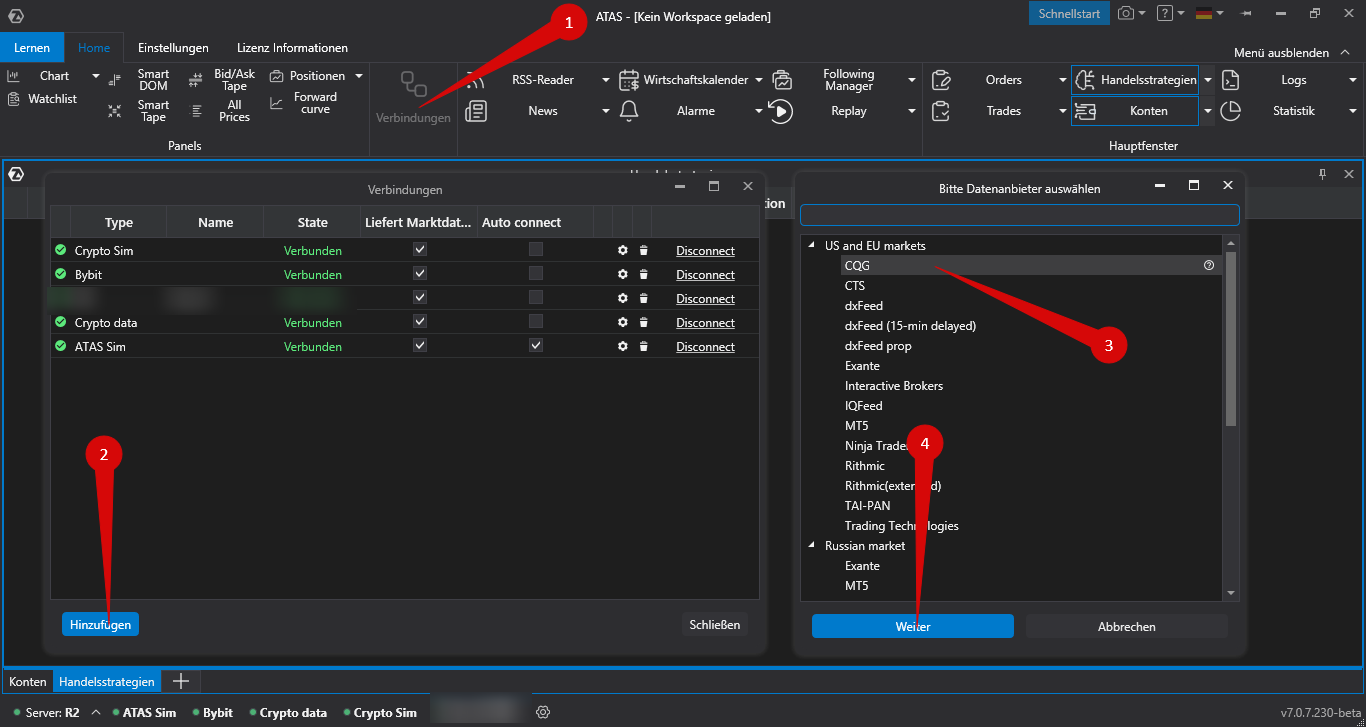
Task: Delete the Bybit connection with trash icon
Action: click(644, 274)
